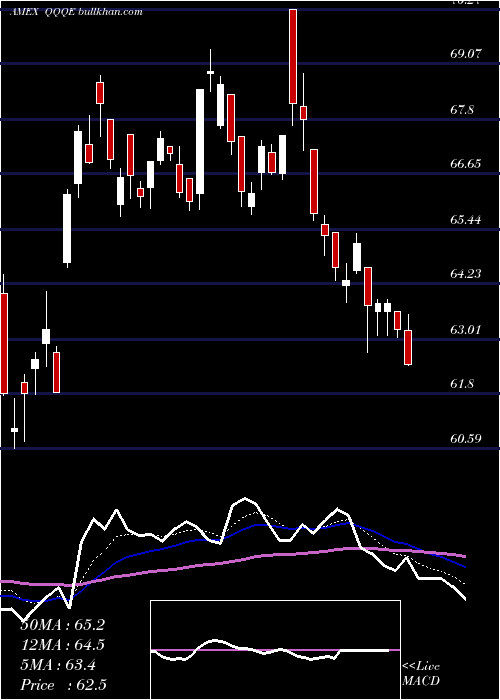
Task: Select the 60.59 price axis label
Action: pyautogui.click(x=466, y=439)
